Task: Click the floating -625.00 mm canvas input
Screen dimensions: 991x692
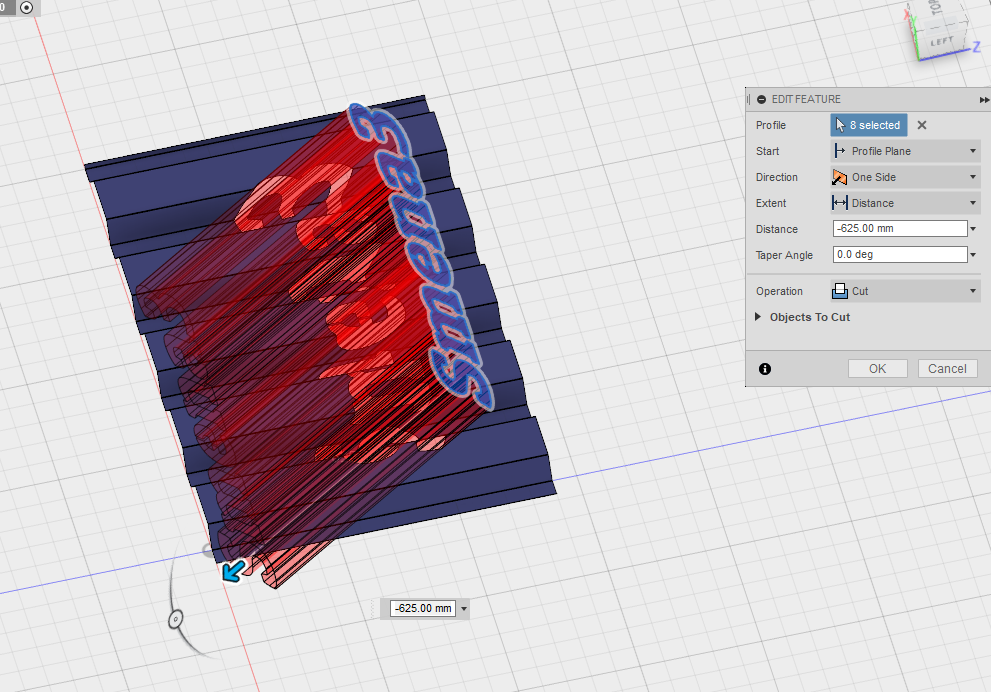Action: pos(422,608)
